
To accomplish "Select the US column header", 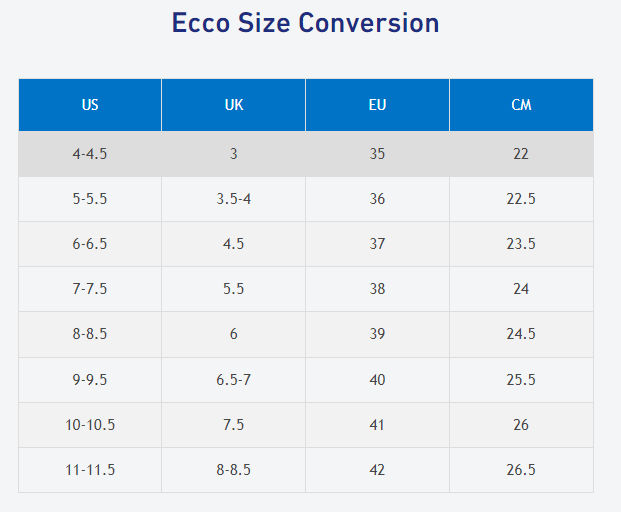I will click(90, 105).
